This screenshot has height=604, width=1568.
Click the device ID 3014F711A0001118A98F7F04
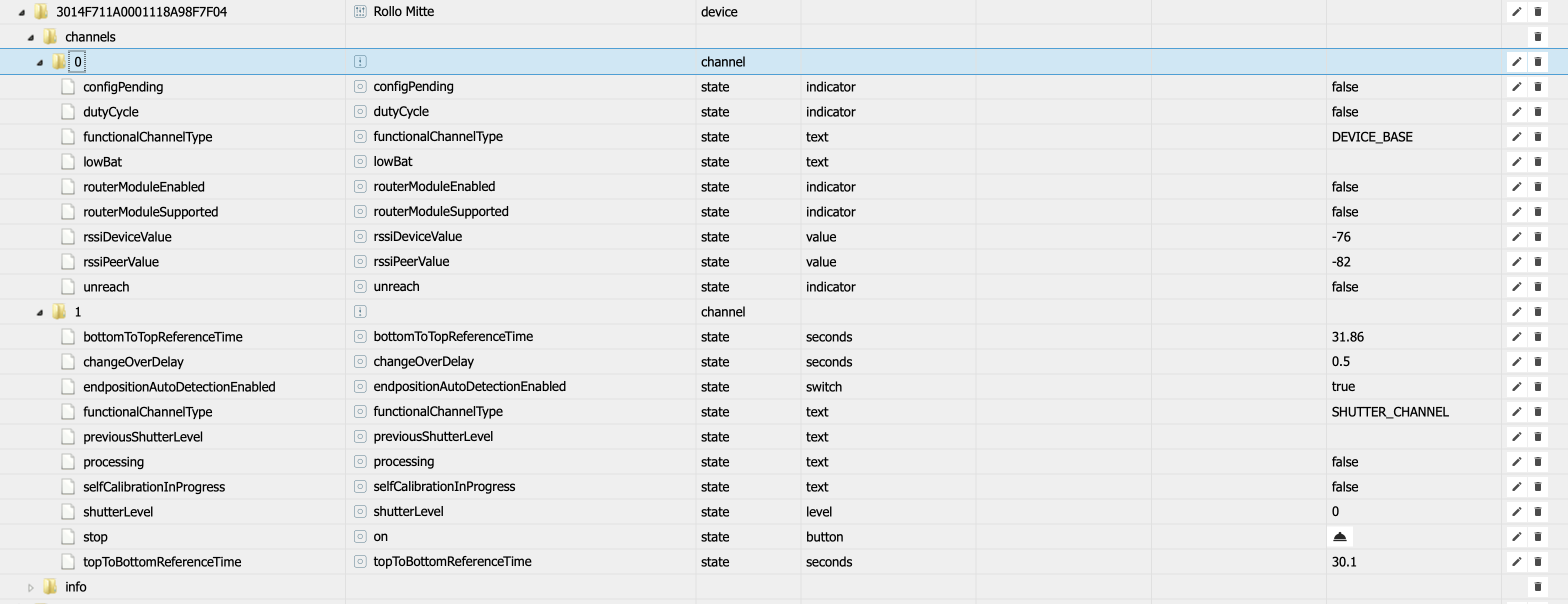[x=140, y=11]
